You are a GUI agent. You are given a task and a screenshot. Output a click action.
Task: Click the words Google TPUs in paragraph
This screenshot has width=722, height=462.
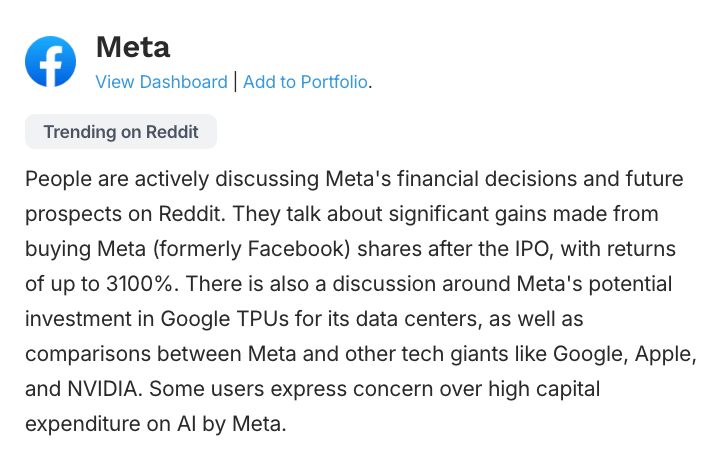coord(224,319)
